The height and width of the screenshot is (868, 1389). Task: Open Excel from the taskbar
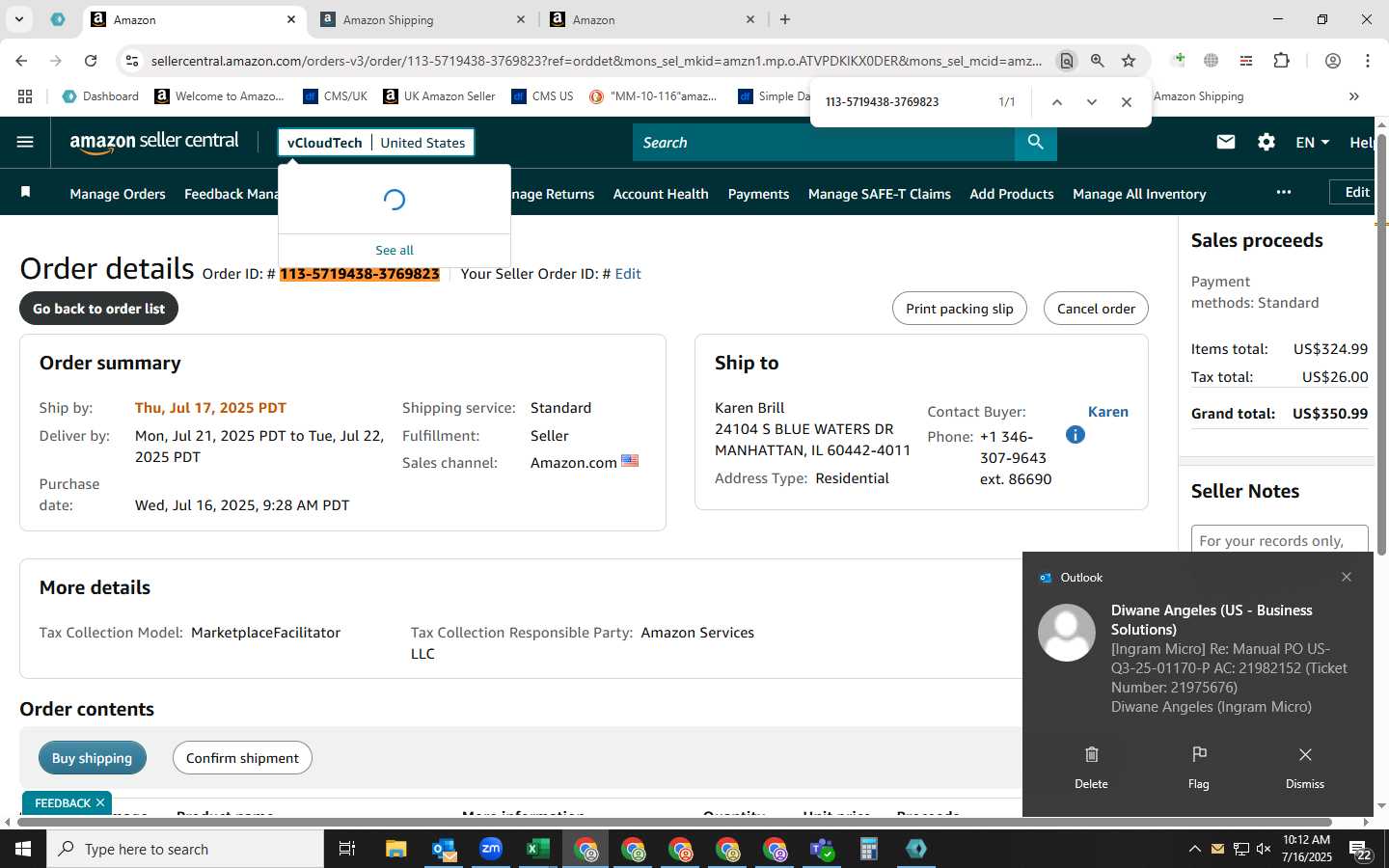[x=538, y=849]
